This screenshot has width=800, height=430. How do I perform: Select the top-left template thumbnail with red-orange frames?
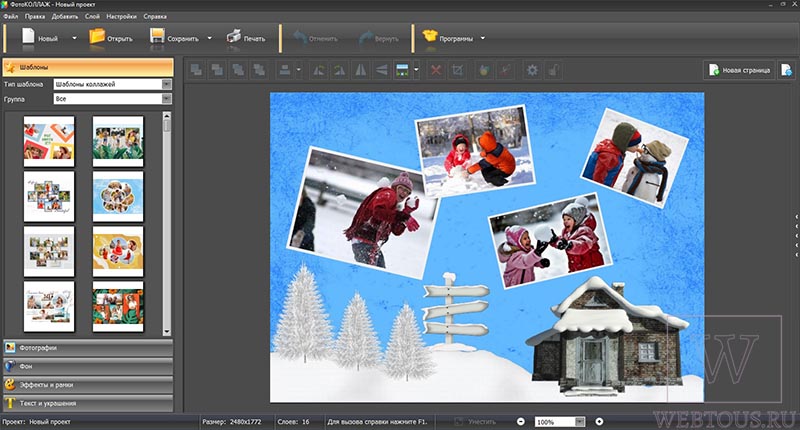click(x=49, y=141)
